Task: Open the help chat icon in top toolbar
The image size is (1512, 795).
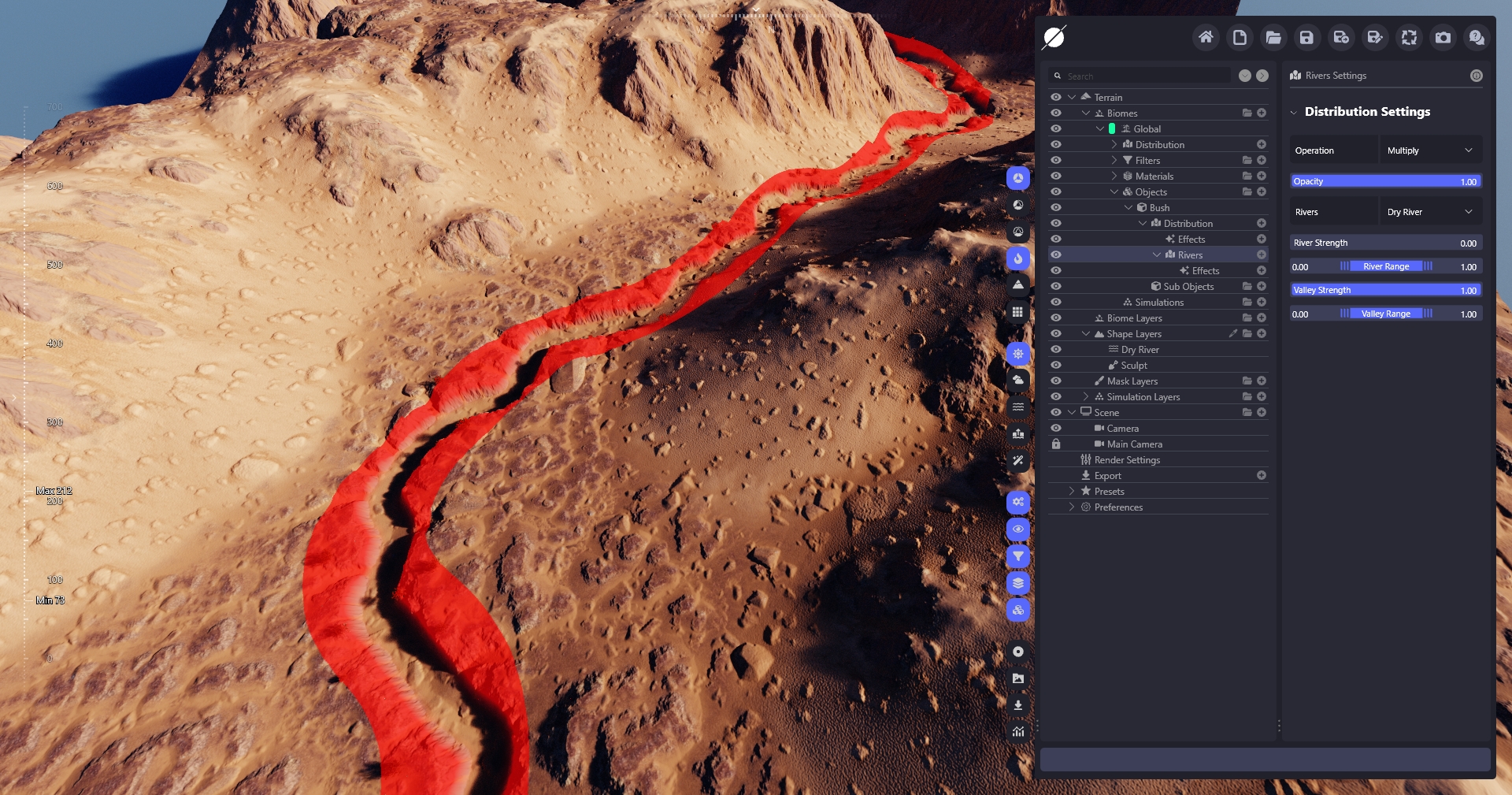Action: click(x=1477, y=38)
